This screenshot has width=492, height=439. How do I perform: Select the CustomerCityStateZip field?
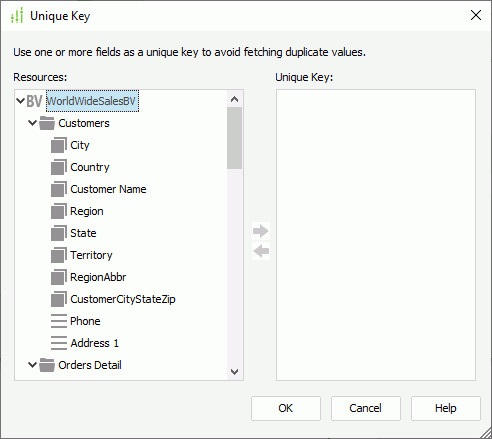[x=123, y=299]
